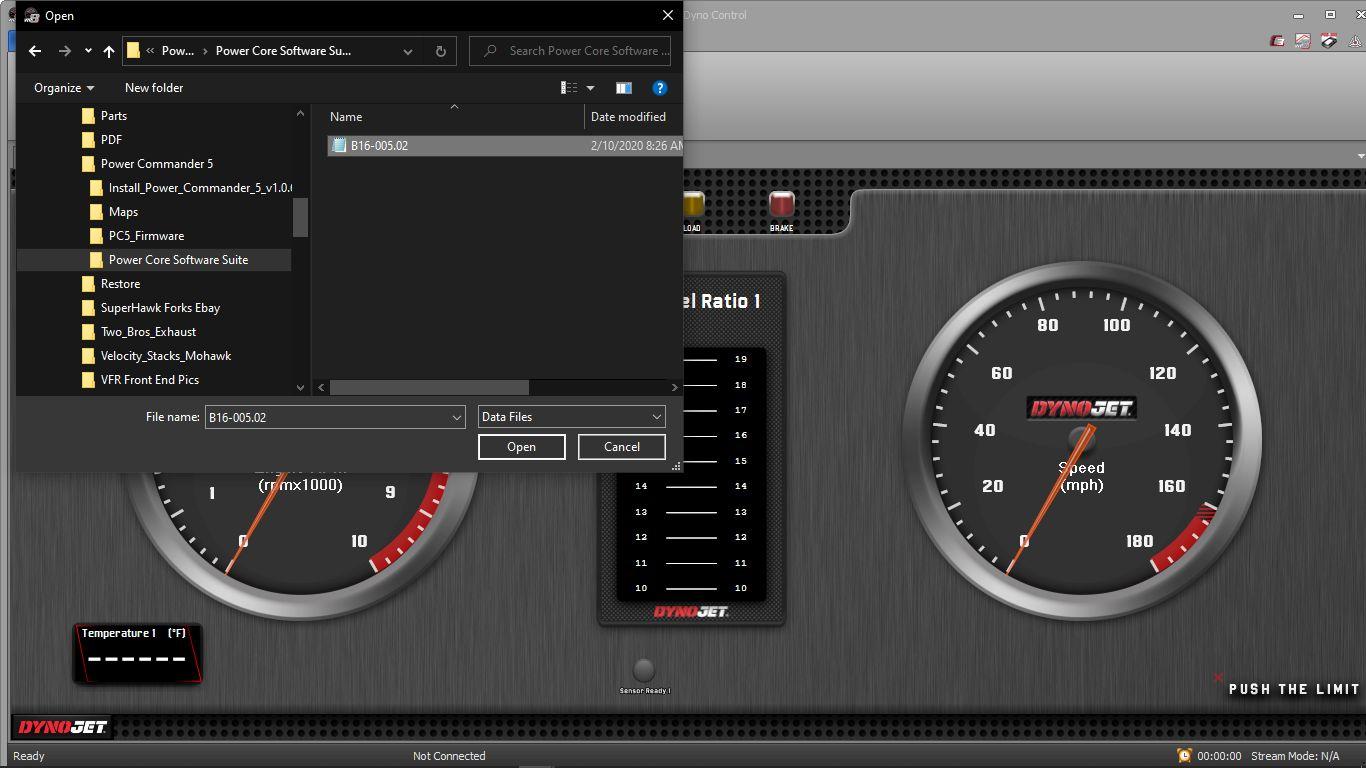Click the tree scroll up arrow
The width and height of the screenshot is (1366, 768).
coord(300,114)
